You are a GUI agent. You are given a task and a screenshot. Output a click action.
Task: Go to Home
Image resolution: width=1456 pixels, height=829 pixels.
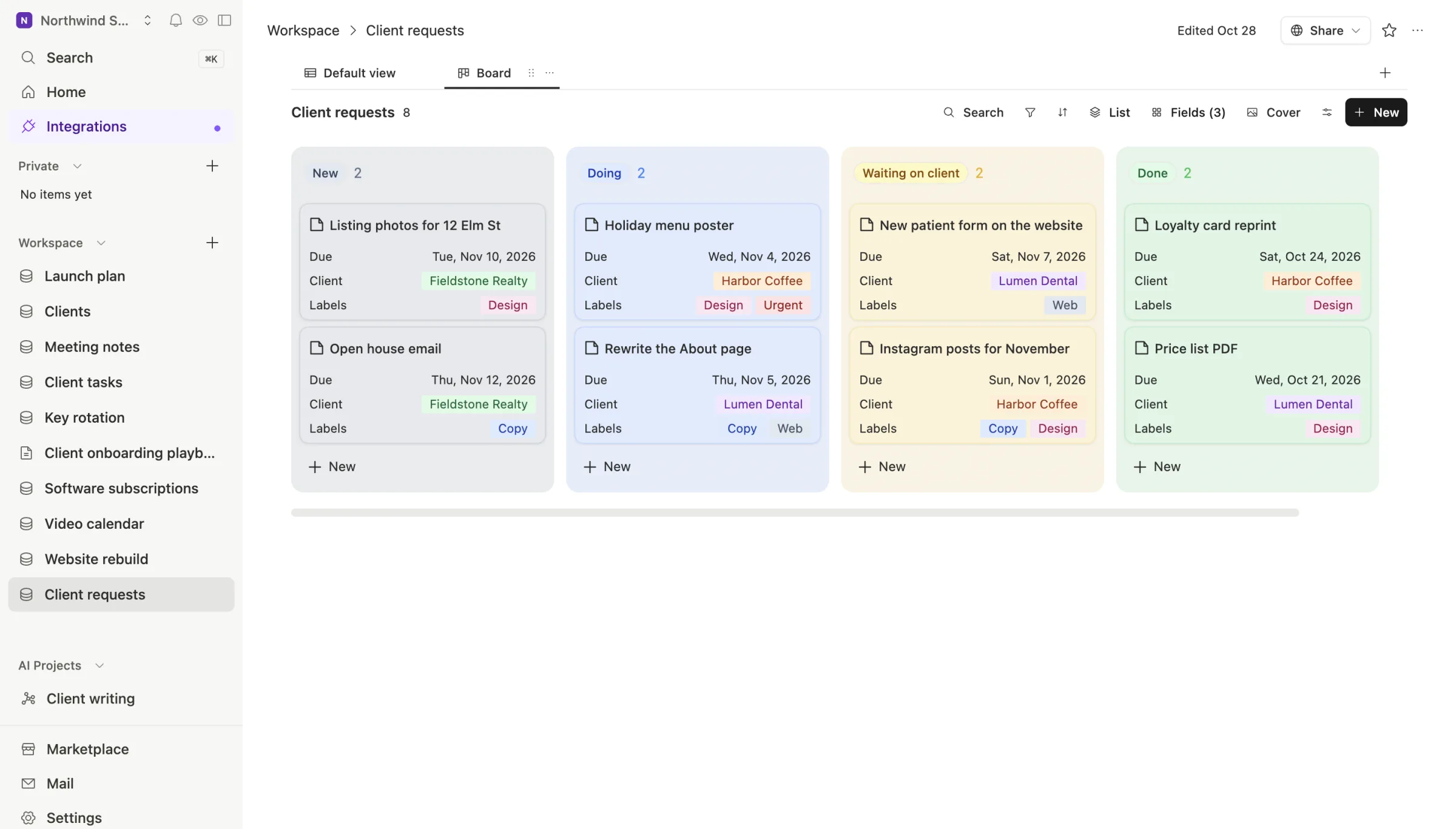(121, 92)
